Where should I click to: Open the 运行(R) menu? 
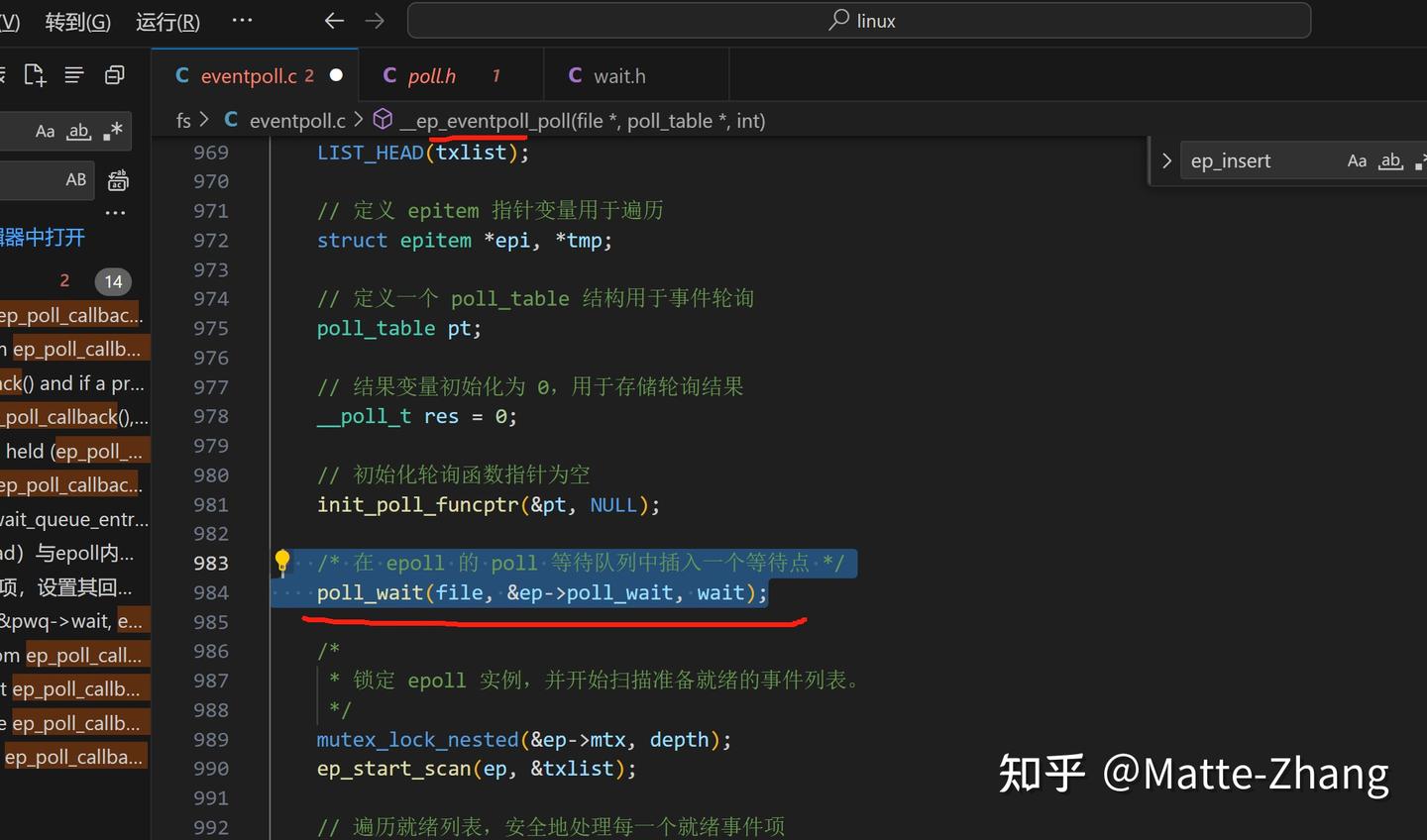click(x=166, y=21)
